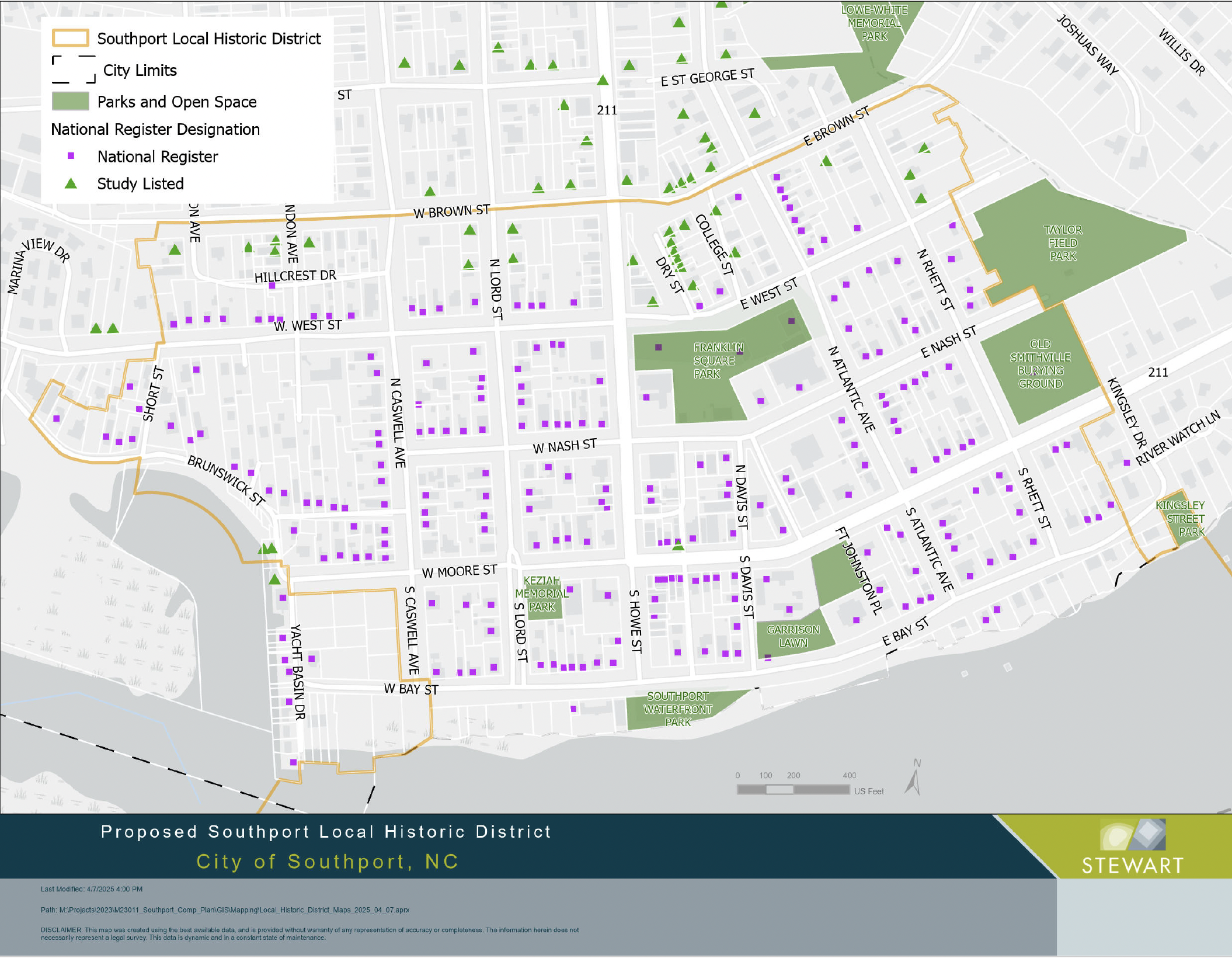
Task: Click the purple National Register legend square
Action: pyautogui.click(x=71, y=156)
